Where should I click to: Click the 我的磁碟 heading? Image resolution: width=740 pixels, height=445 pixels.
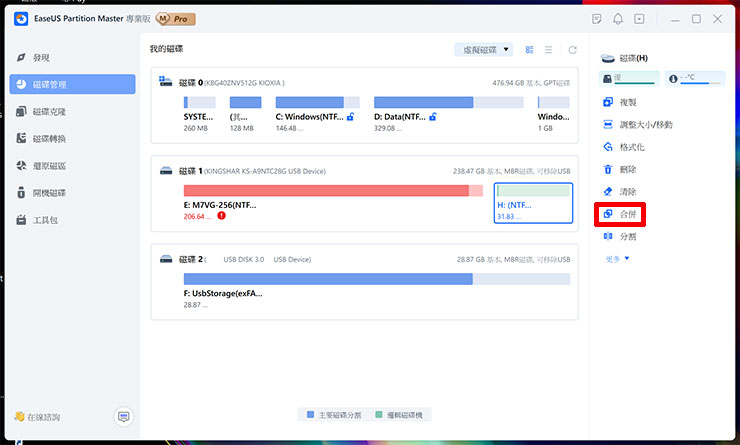click(167, 49)
